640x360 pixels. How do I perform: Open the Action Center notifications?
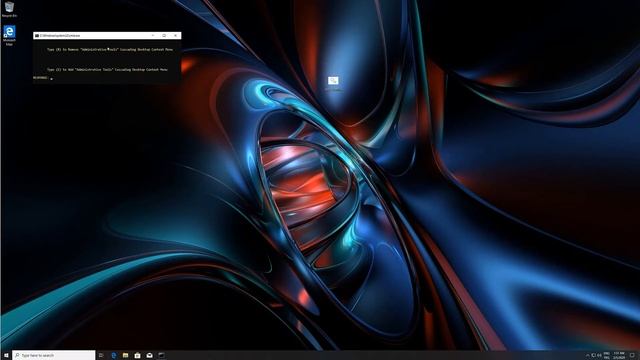633,356
